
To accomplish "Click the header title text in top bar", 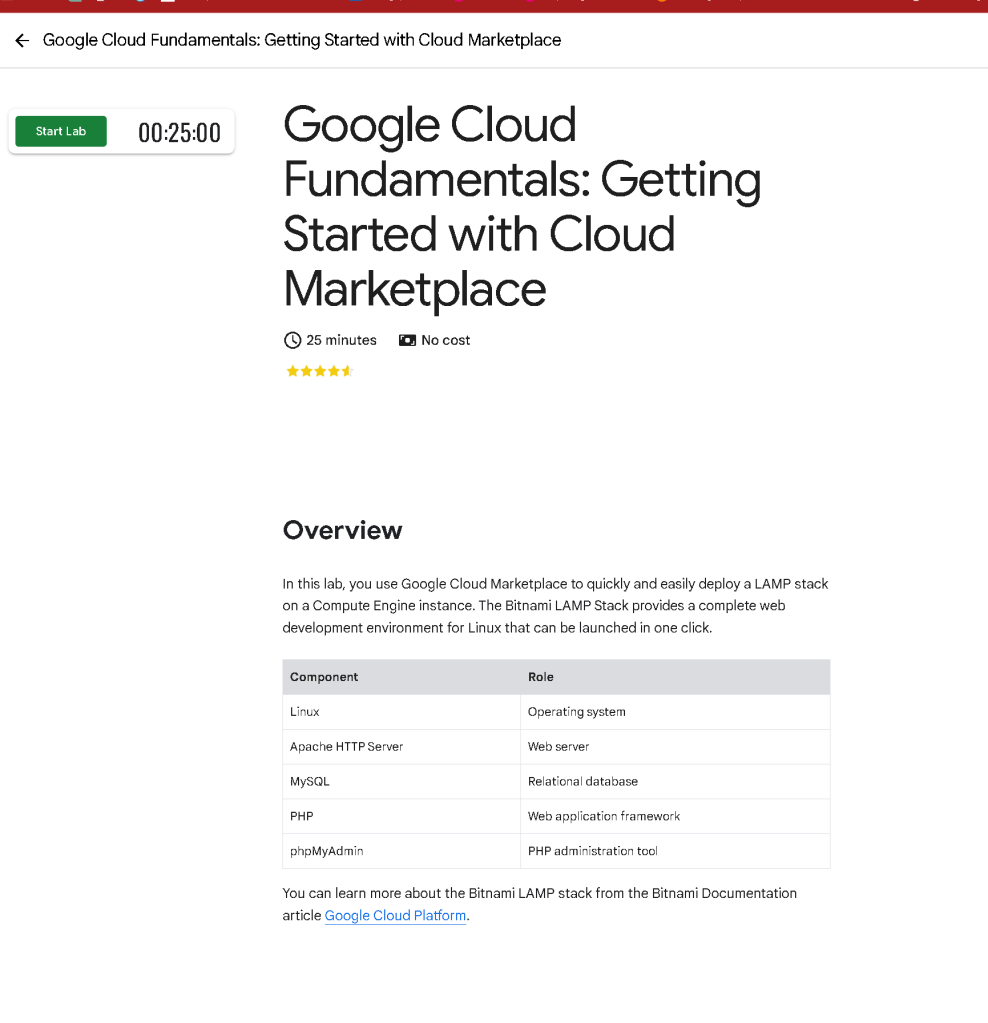I will click(x=301, y=40).
